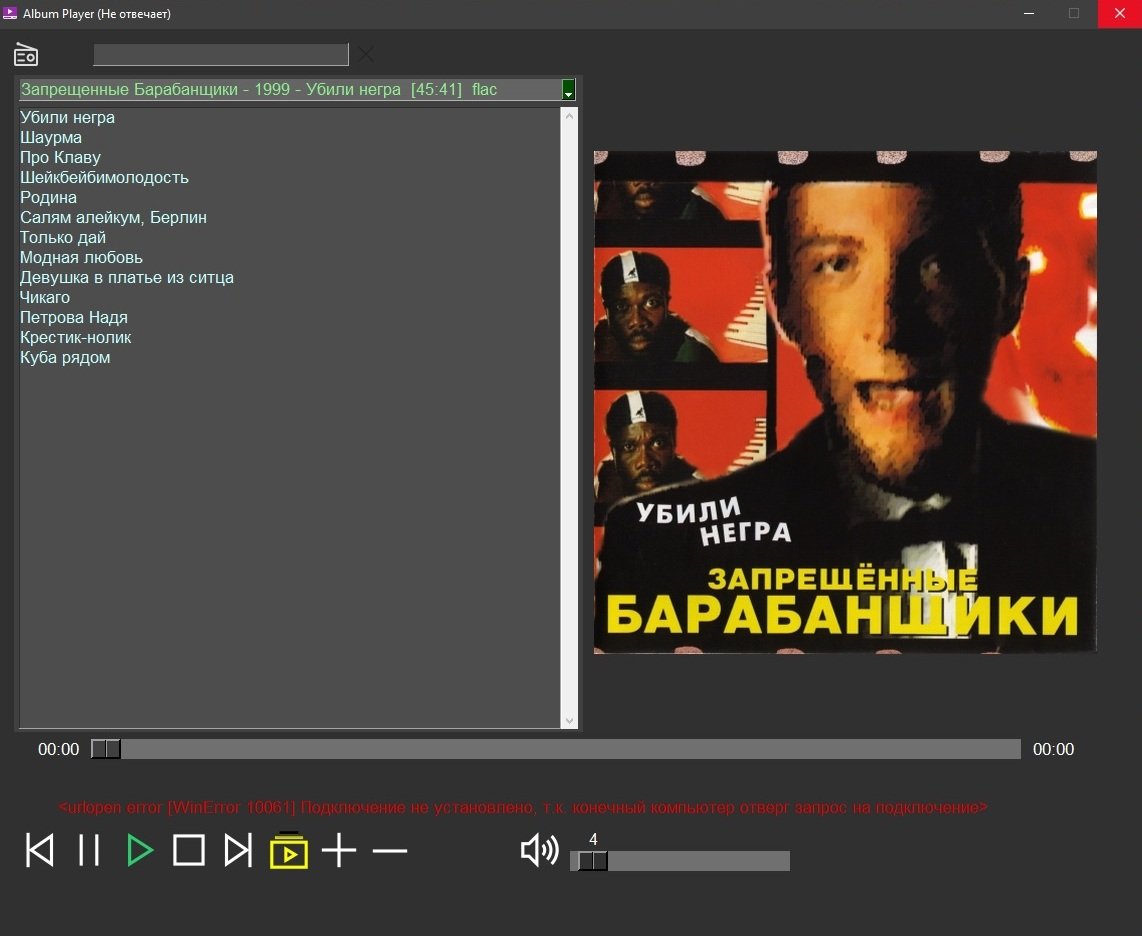
Task: Click the volume slider handle
Action: [593, 860]
